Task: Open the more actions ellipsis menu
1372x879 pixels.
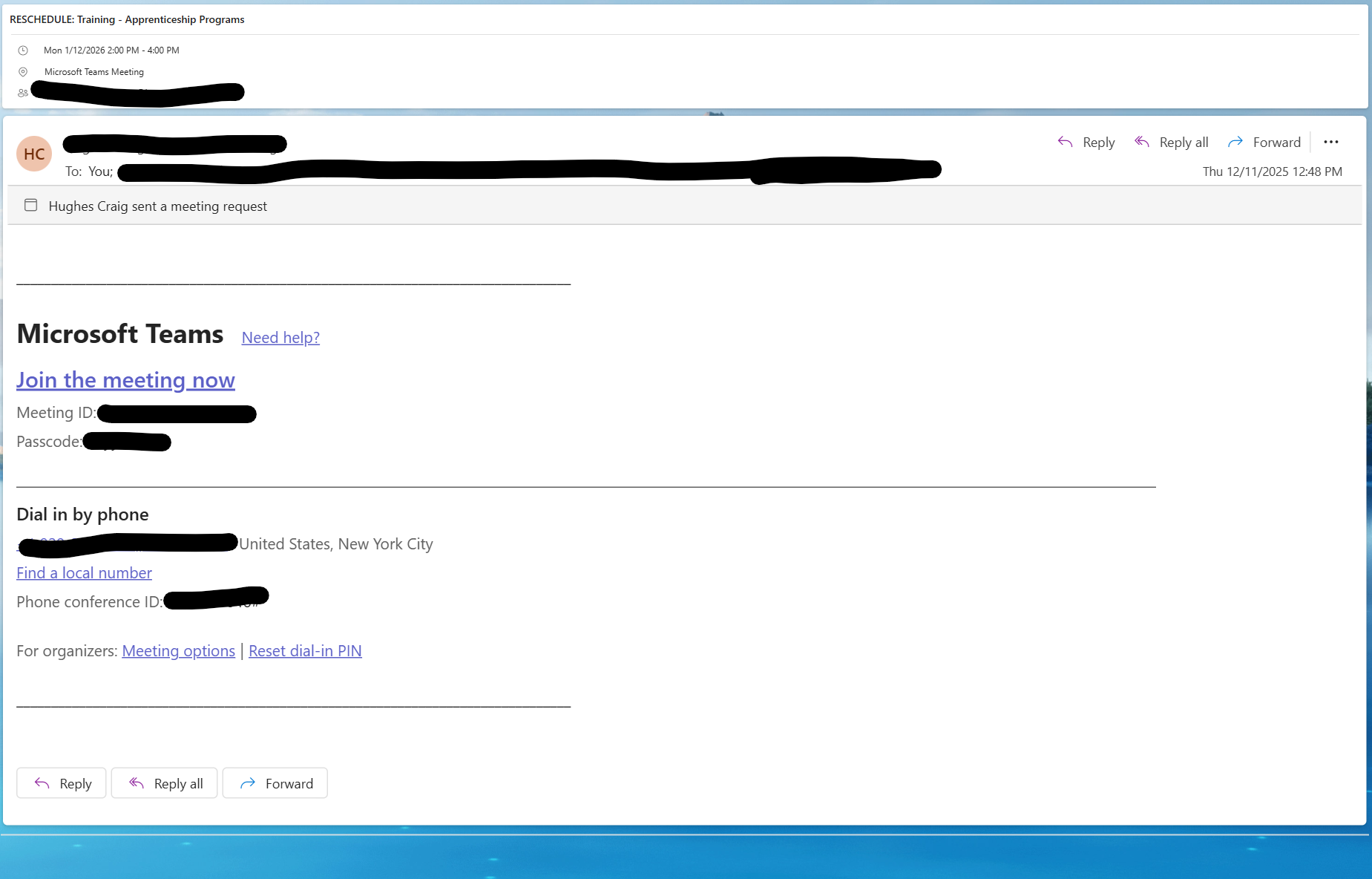Action: pos(1330,142)
